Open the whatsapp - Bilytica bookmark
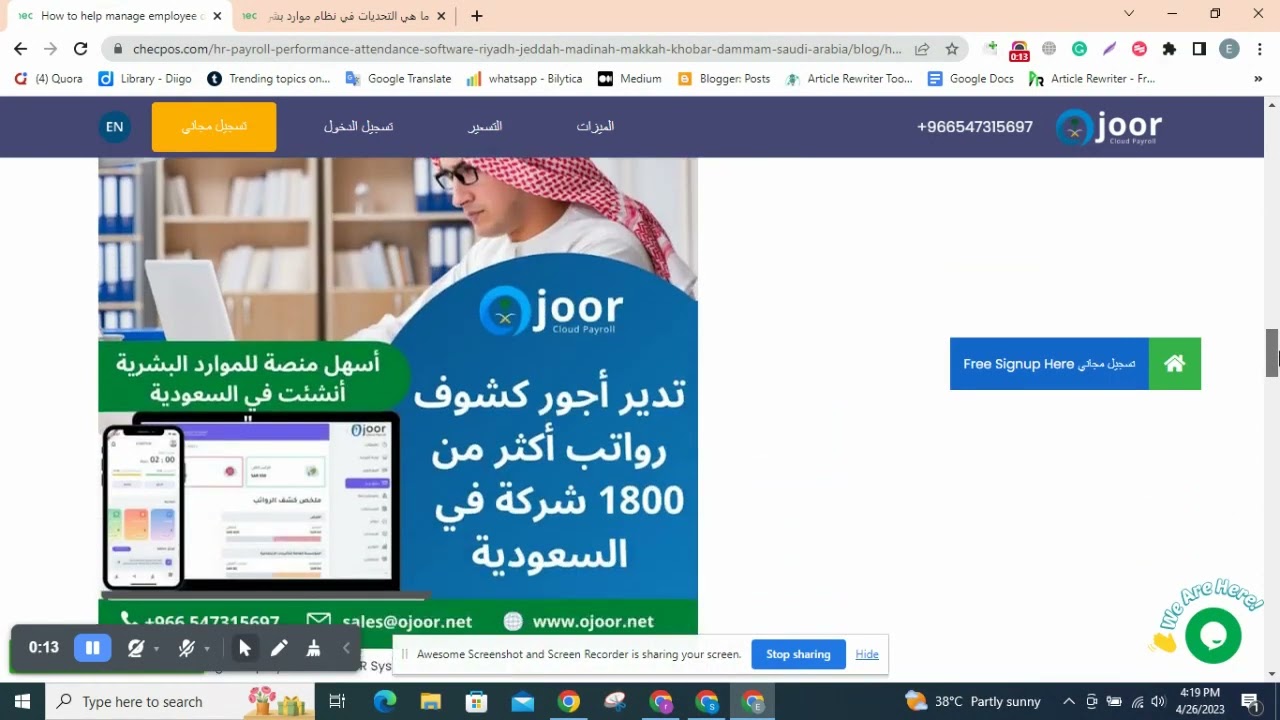This screenshot has height=720, width=1280. point(524,78)
